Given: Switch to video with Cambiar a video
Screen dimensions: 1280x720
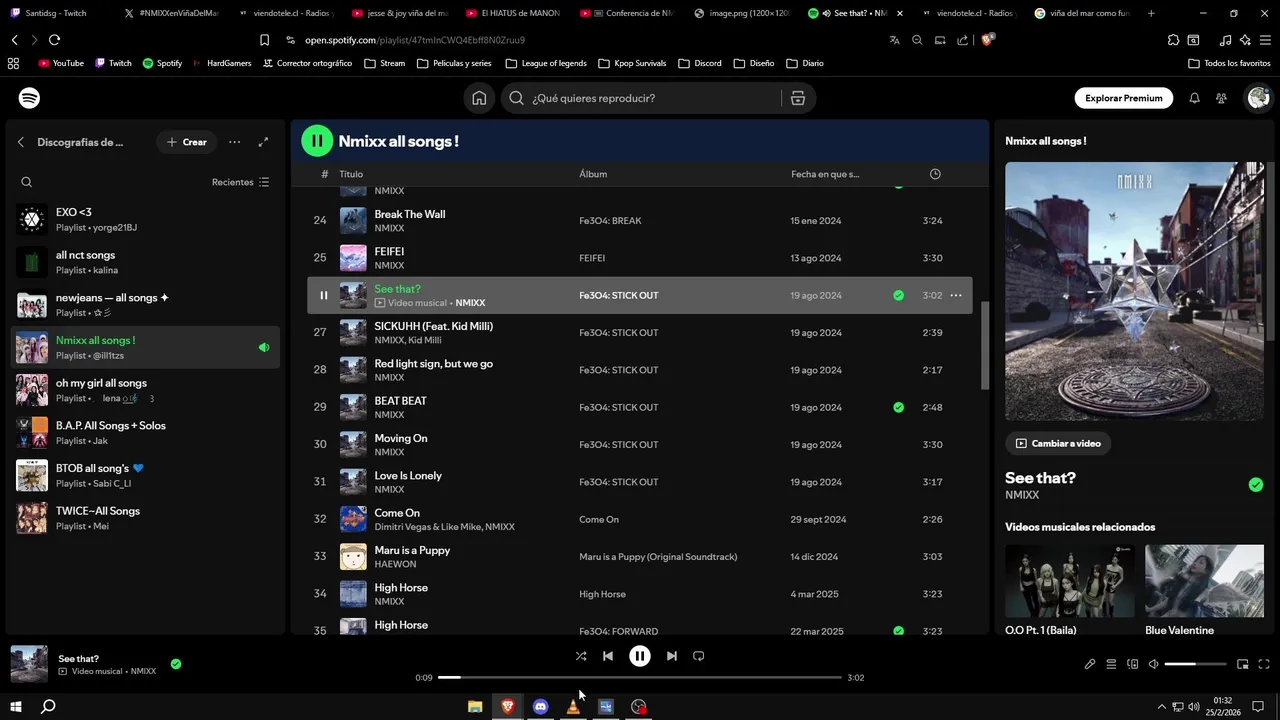Looking at the screenshot, I should coord(1058,443).
